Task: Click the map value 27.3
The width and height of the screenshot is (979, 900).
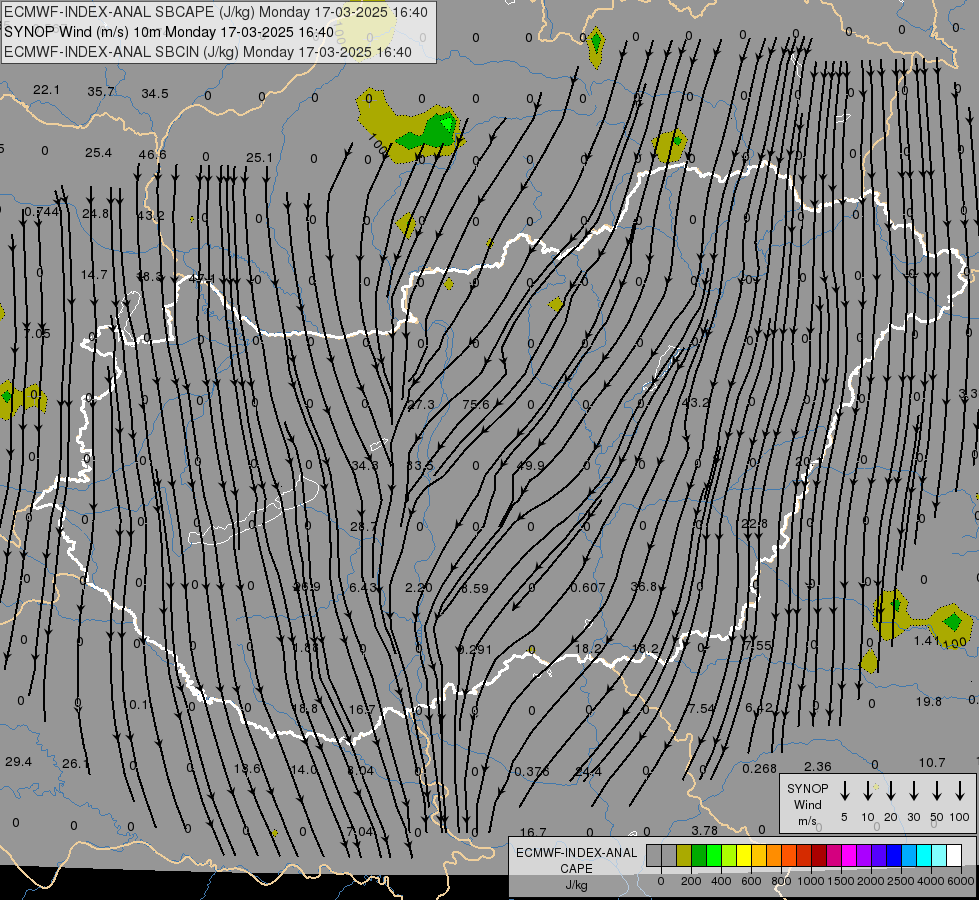Action: tap(421, 405)
